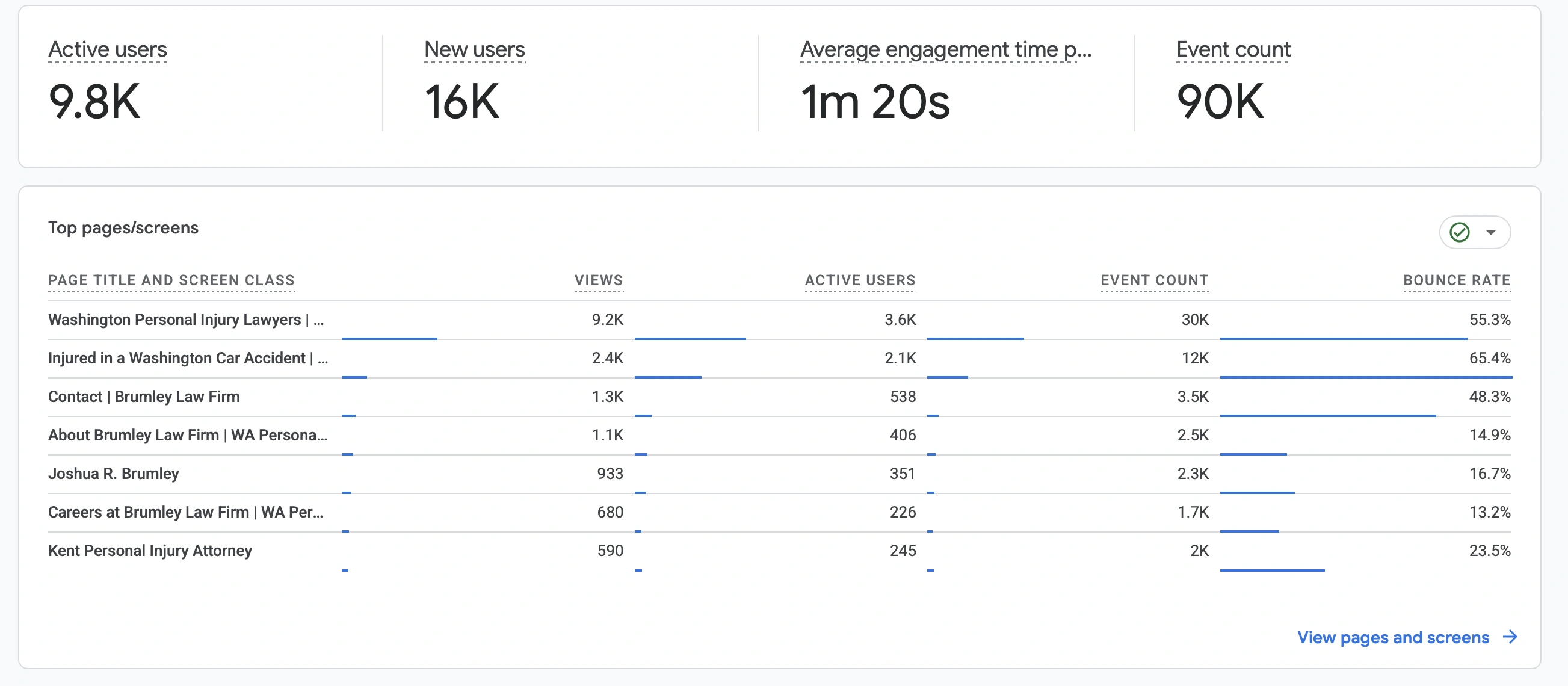Open the Joshua R. Brumley page row

pos(779,474)
